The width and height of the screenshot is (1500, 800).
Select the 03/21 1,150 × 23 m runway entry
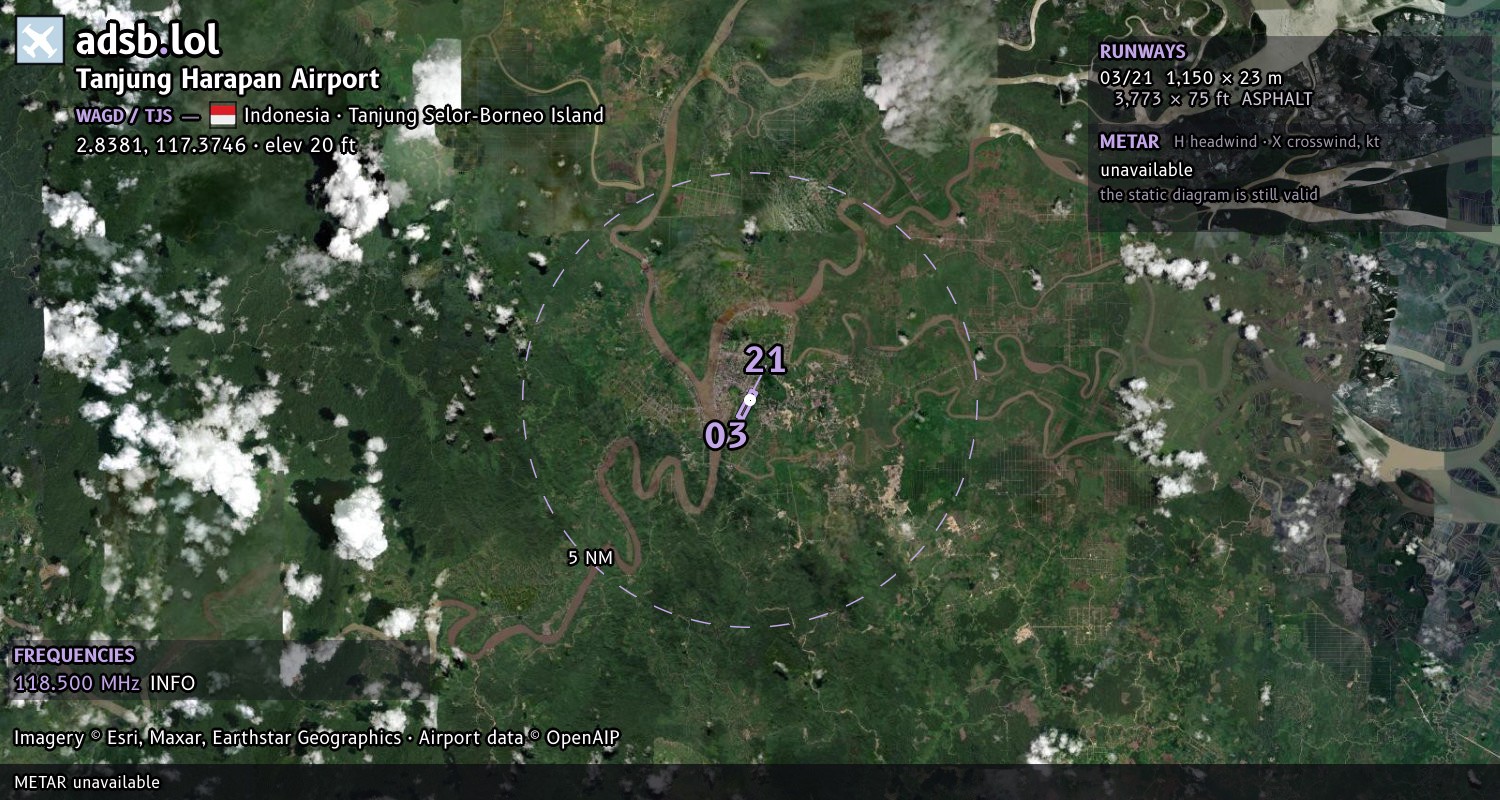[x=1191, y=77]
